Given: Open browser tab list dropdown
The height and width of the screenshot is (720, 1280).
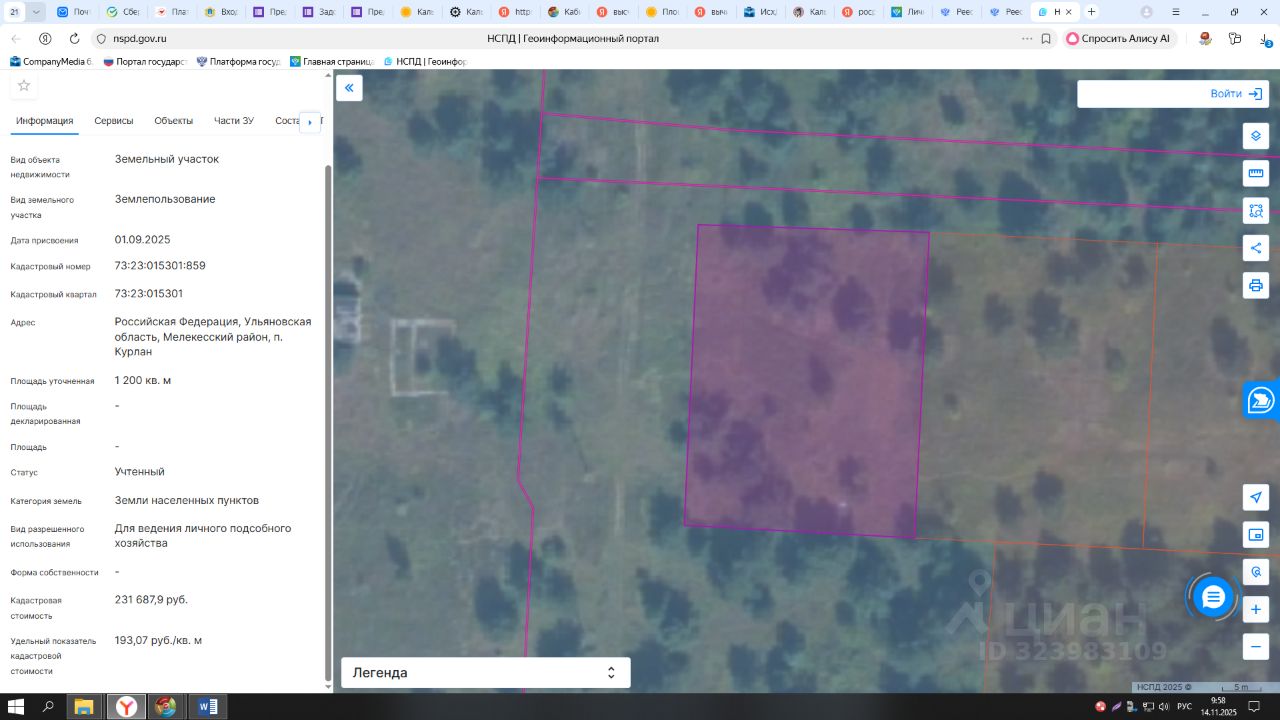Looking at the screenshot, I should [x=37, y=12].
